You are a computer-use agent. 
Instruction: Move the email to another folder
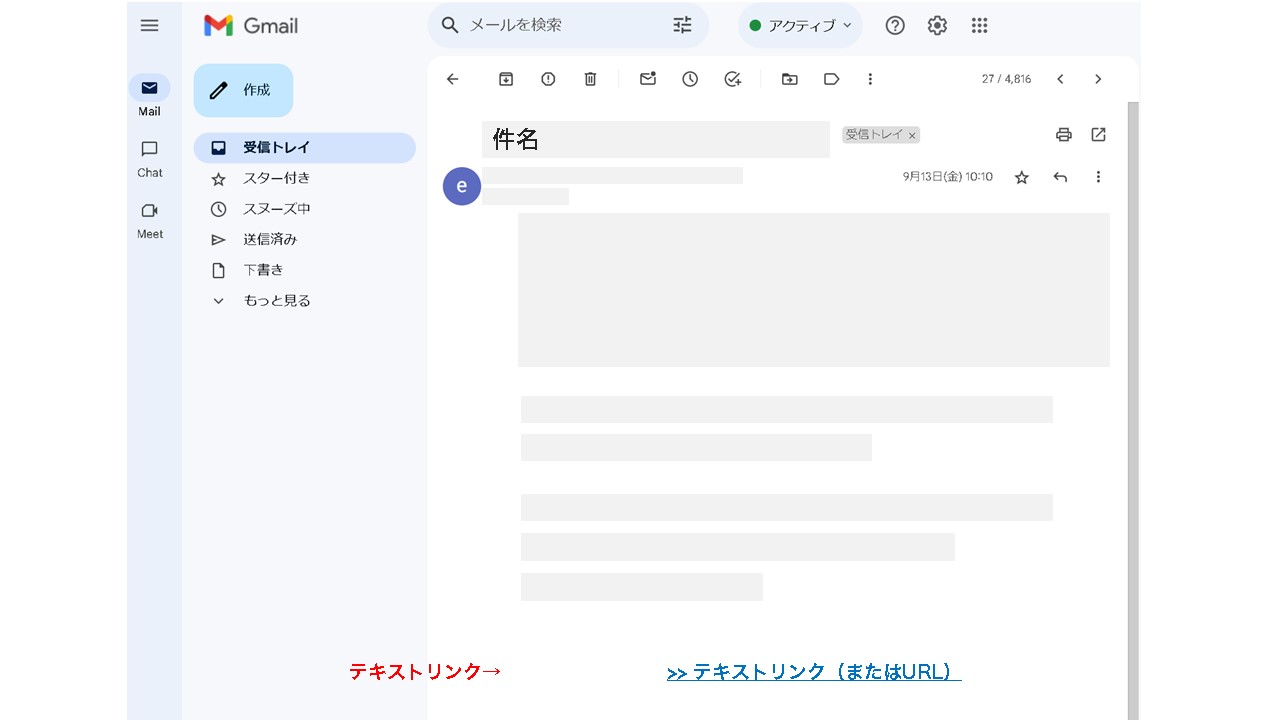pos(790,79)
